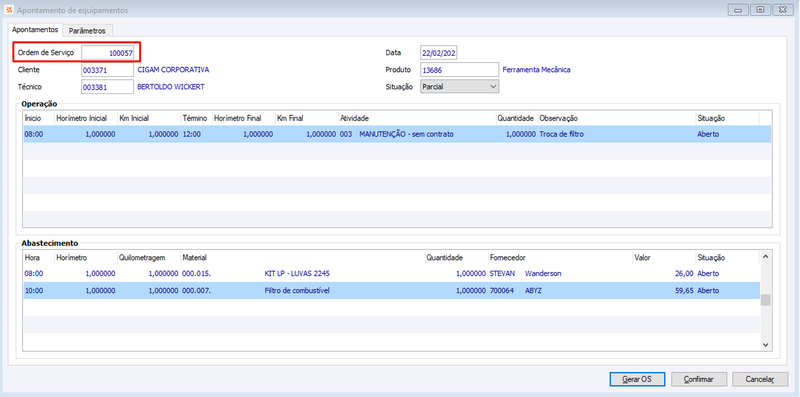Click the Quilometragem column header
The image size is (800, 397).
coord(149,258)
